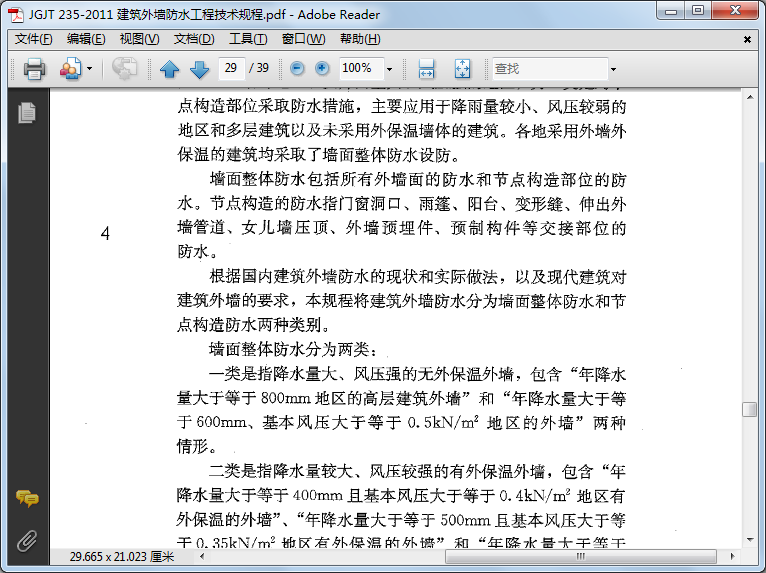Screen dimensions: 766x573
Task: Open the 帮助(H) menu
Action: [360, 39]
